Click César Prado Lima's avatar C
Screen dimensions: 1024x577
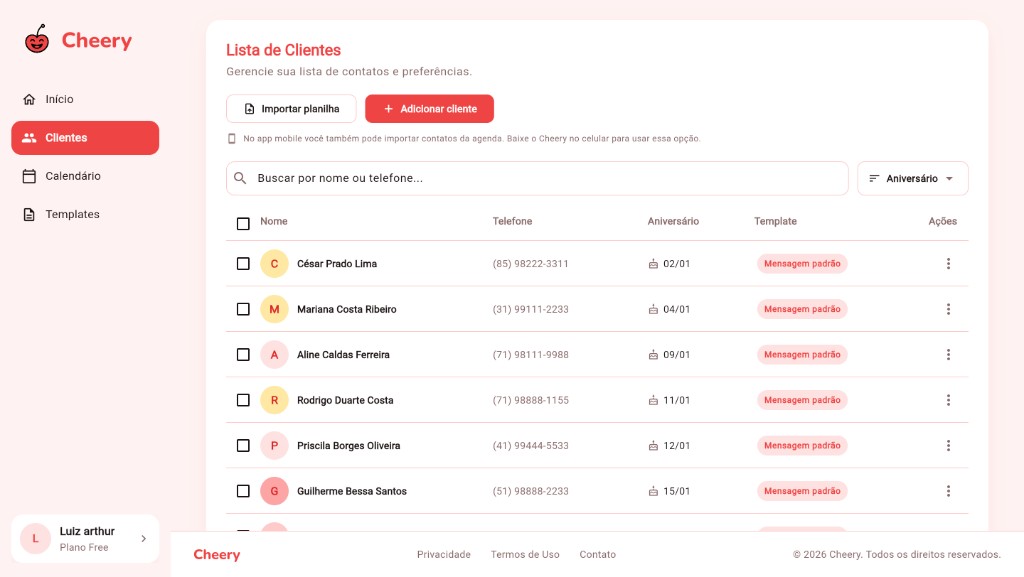[x=274, y=264]
